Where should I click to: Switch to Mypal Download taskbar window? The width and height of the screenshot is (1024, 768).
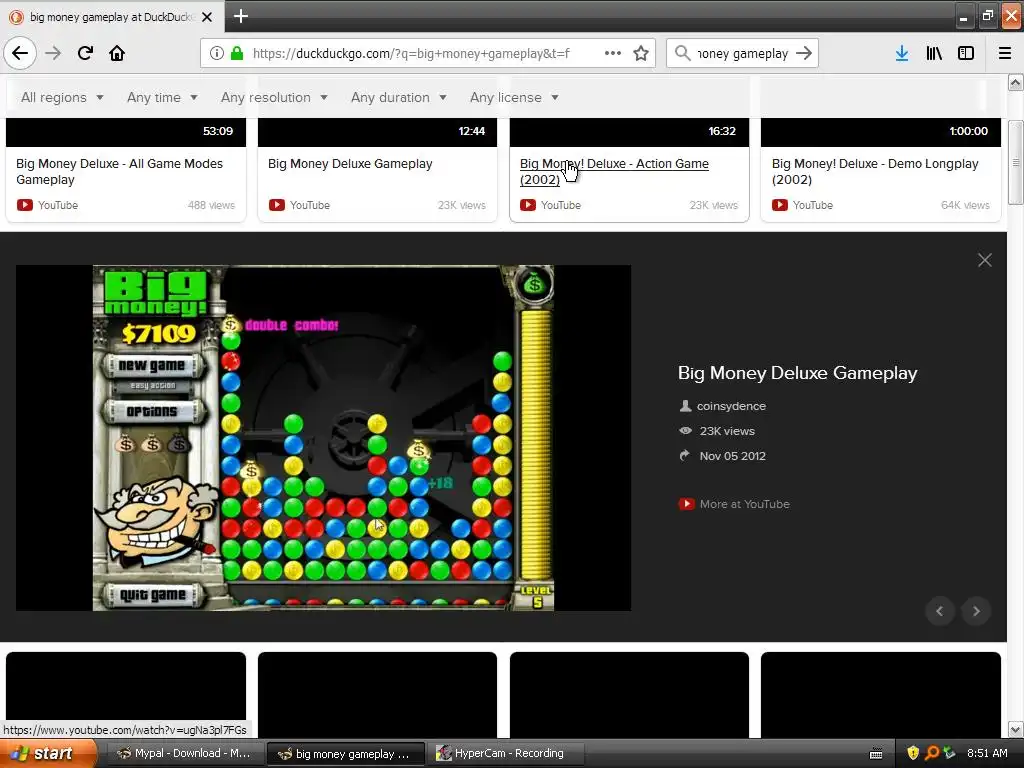[185, 753]
